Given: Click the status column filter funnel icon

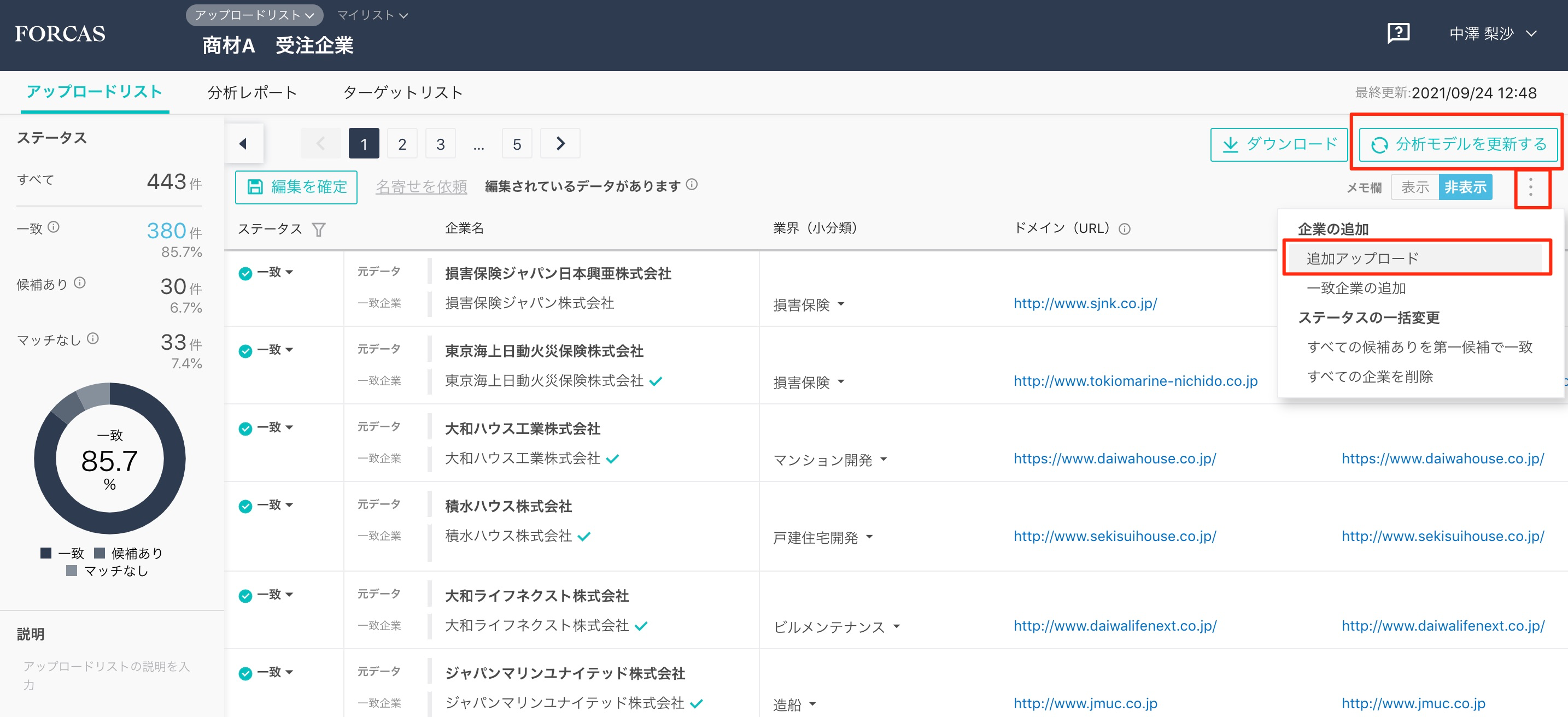Looking at the screenshot, I should tap(318, 230).
